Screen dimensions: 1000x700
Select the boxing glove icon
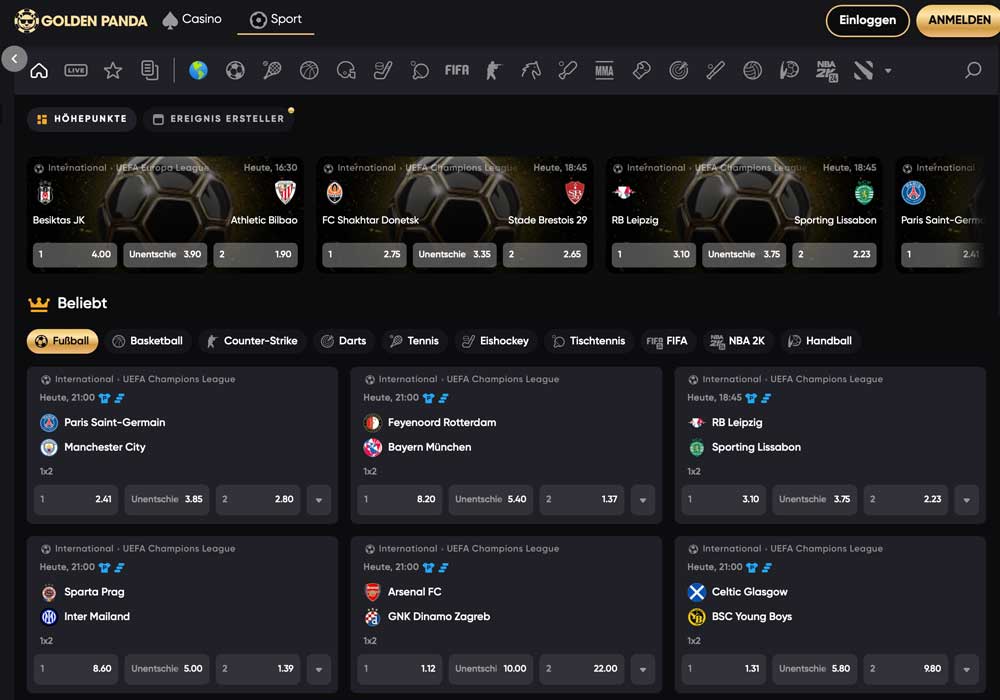click(642, 70)
